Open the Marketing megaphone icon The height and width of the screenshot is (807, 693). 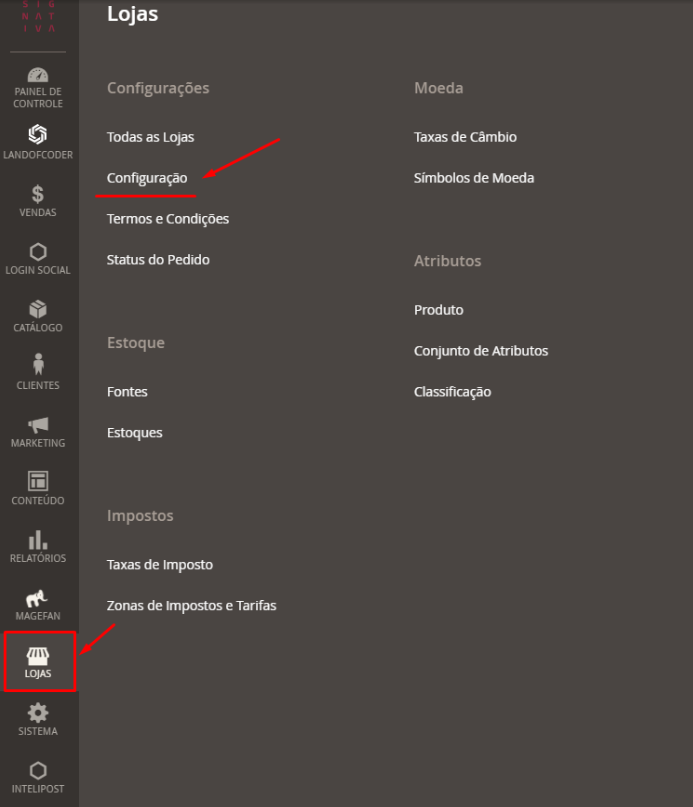[38, 424]
